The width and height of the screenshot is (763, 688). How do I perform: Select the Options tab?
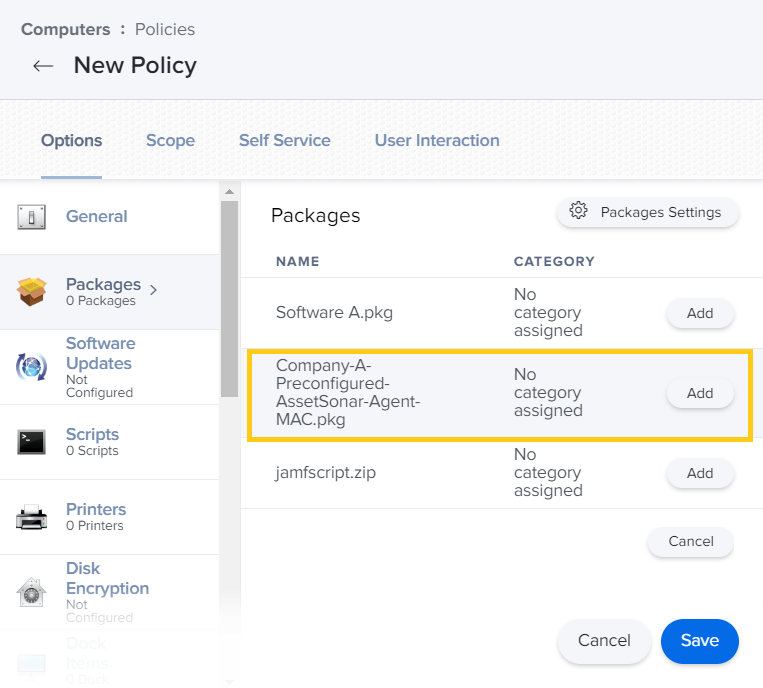click(71, 140)
